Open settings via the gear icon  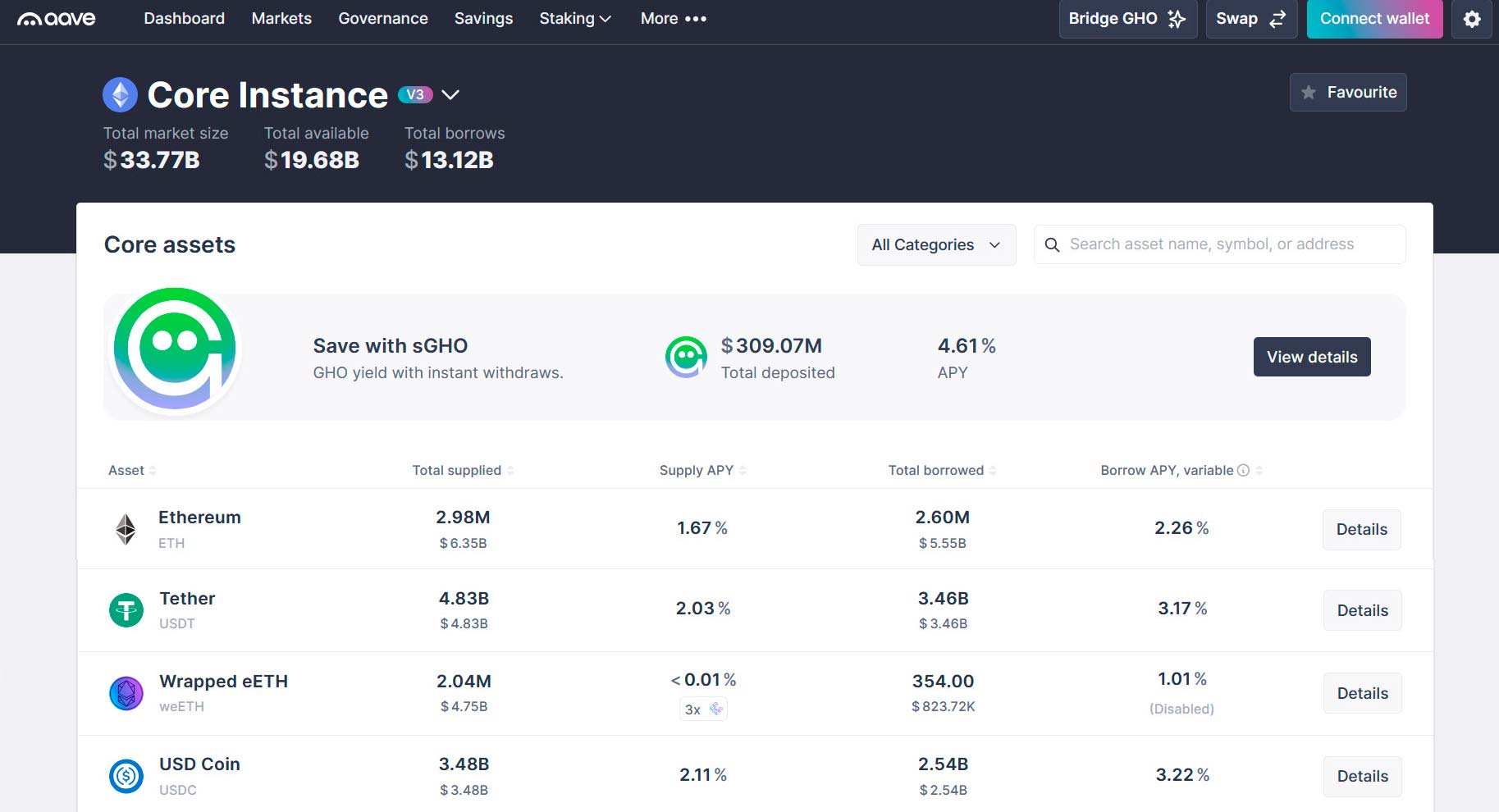coord(1472,19)
